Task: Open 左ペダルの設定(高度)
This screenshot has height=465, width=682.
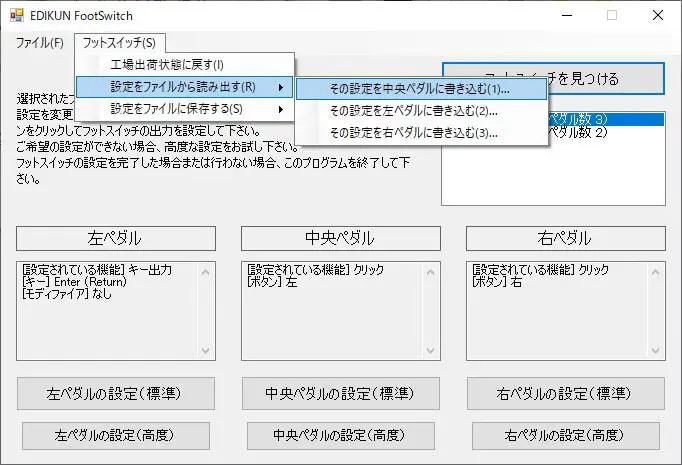Action: click(x=116, y=435)
